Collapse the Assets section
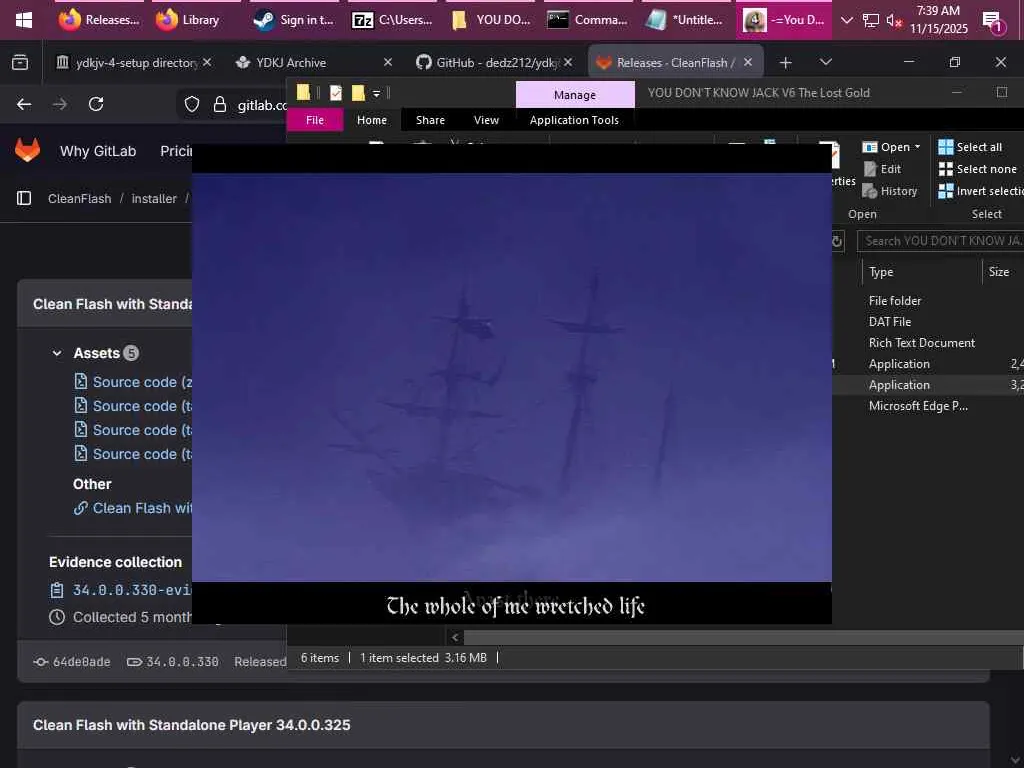 (x=57, y=353)
